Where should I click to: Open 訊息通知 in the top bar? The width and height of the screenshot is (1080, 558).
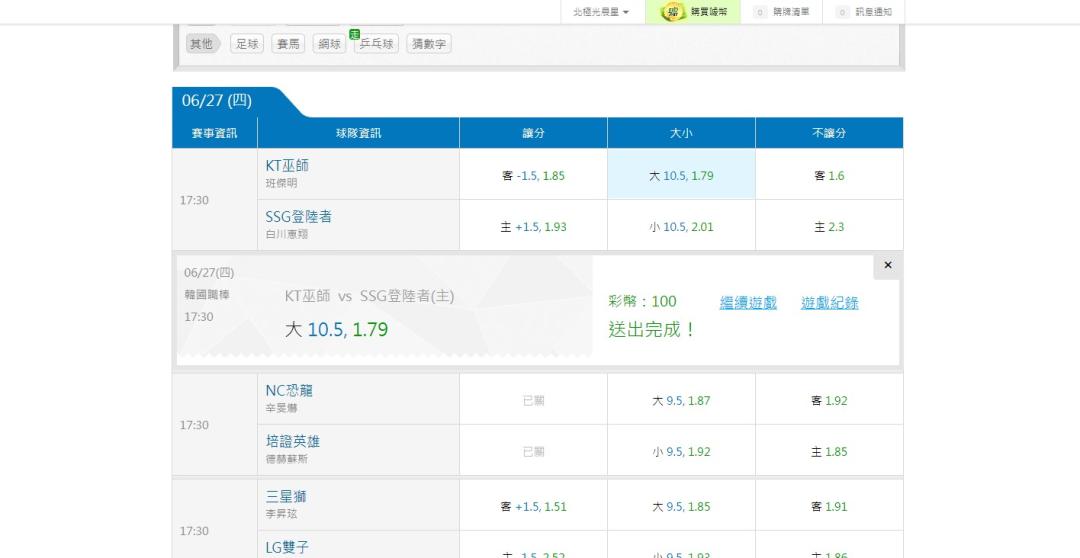tap(864, 12)
